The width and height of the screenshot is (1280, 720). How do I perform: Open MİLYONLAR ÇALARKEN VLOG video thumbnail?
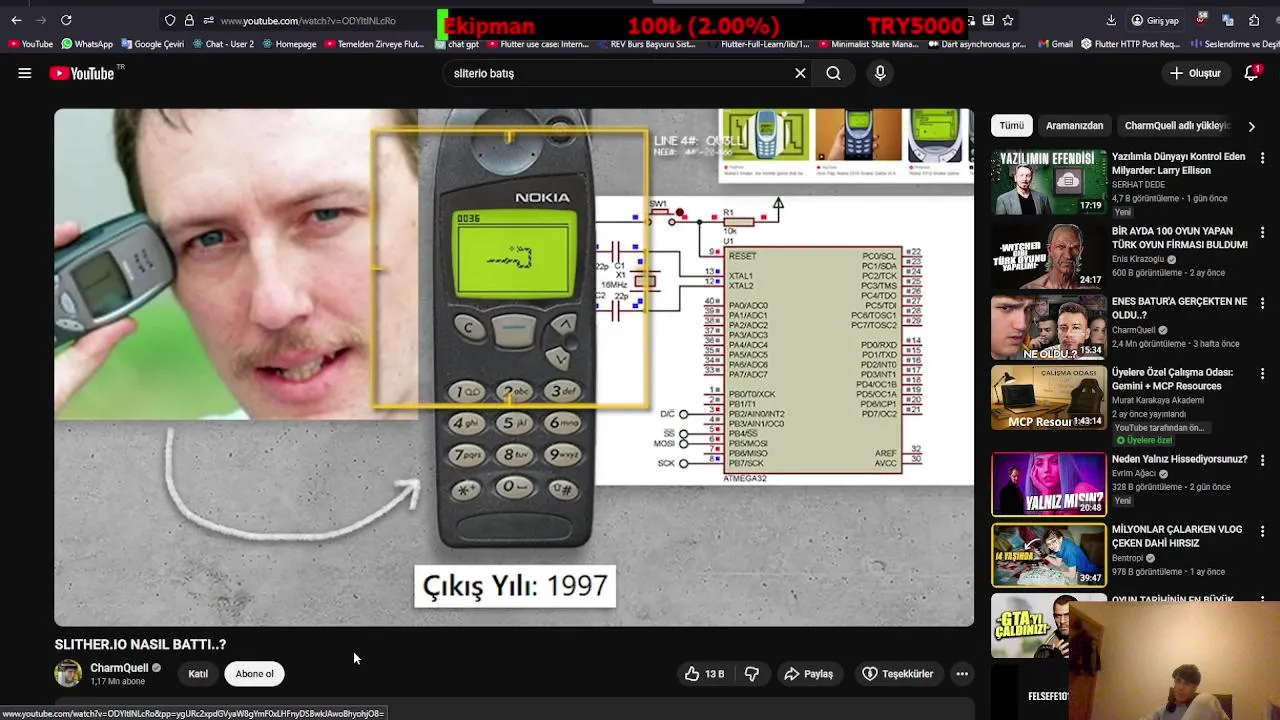[1049, 555]
